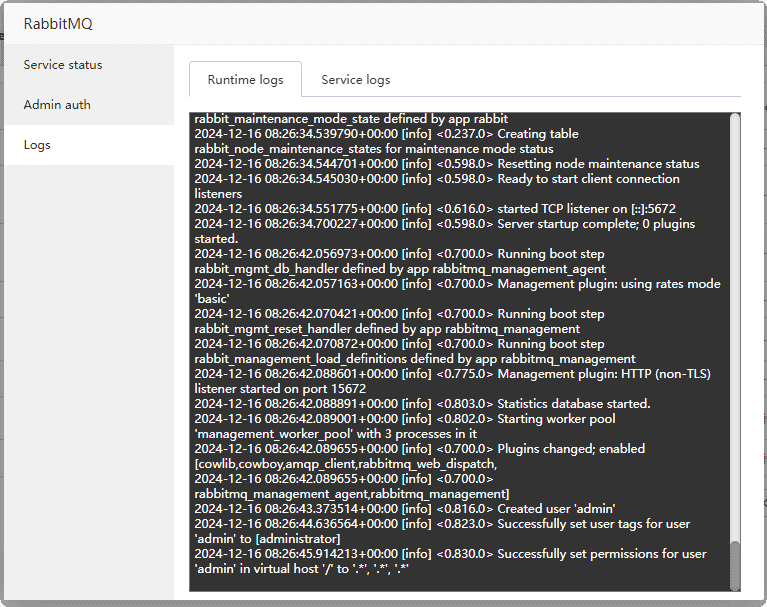Switch to the Runtime logs tab
Image resolution: width=767 pixels, height=607 pixels.
(246, 79)
